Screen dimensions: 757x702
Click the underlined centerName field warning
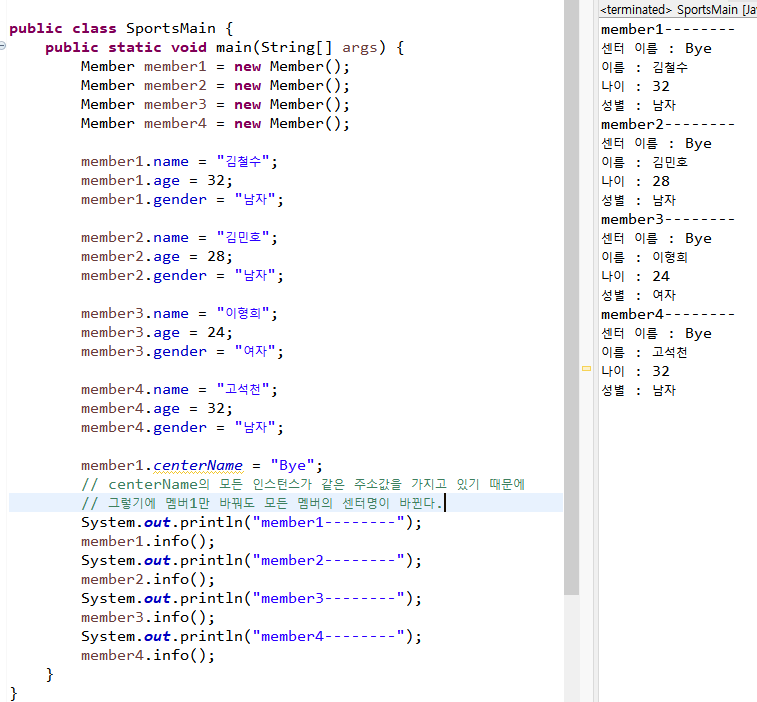click(198, 465)
